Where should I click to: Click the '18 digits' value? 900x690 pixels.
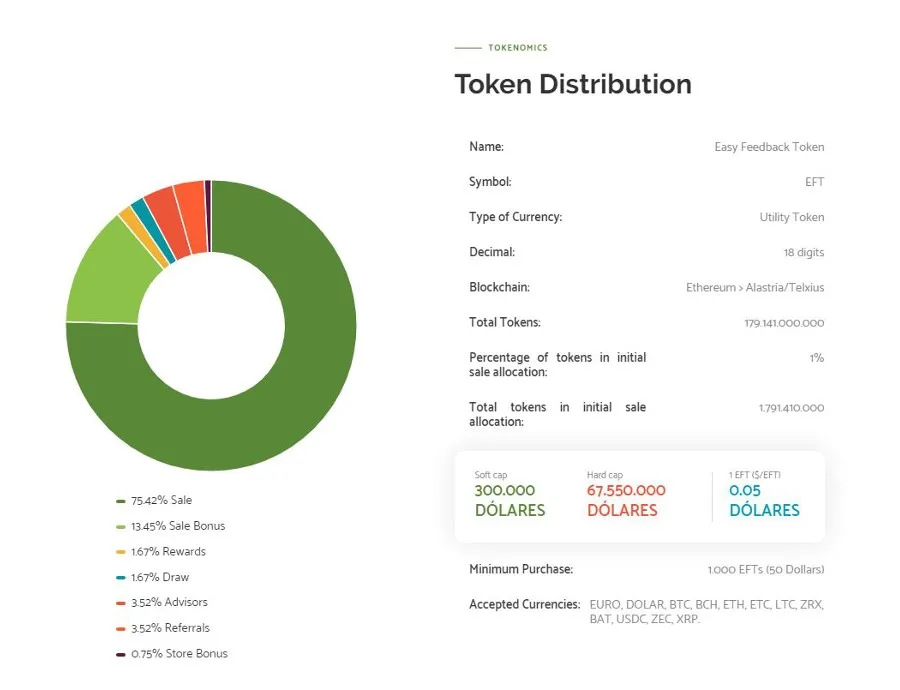[x=804, y=253]
